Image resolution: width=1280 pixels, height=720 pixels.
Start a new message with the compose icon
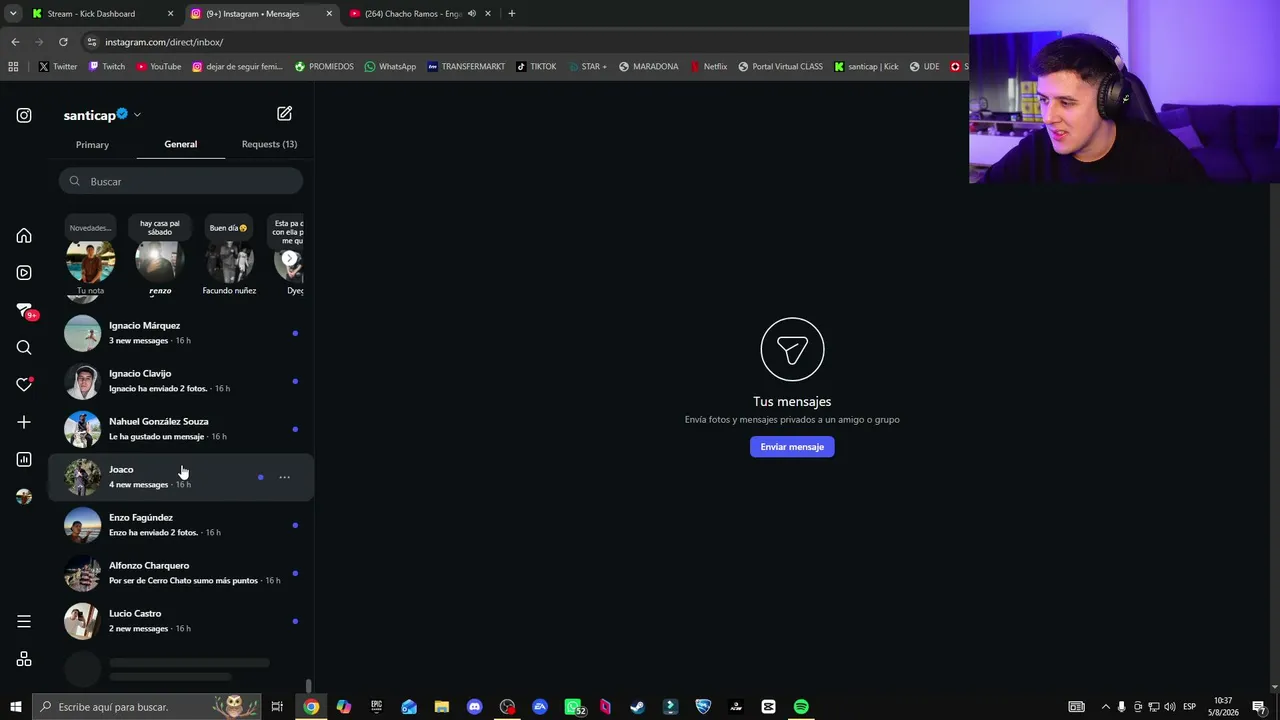(285, 114)
